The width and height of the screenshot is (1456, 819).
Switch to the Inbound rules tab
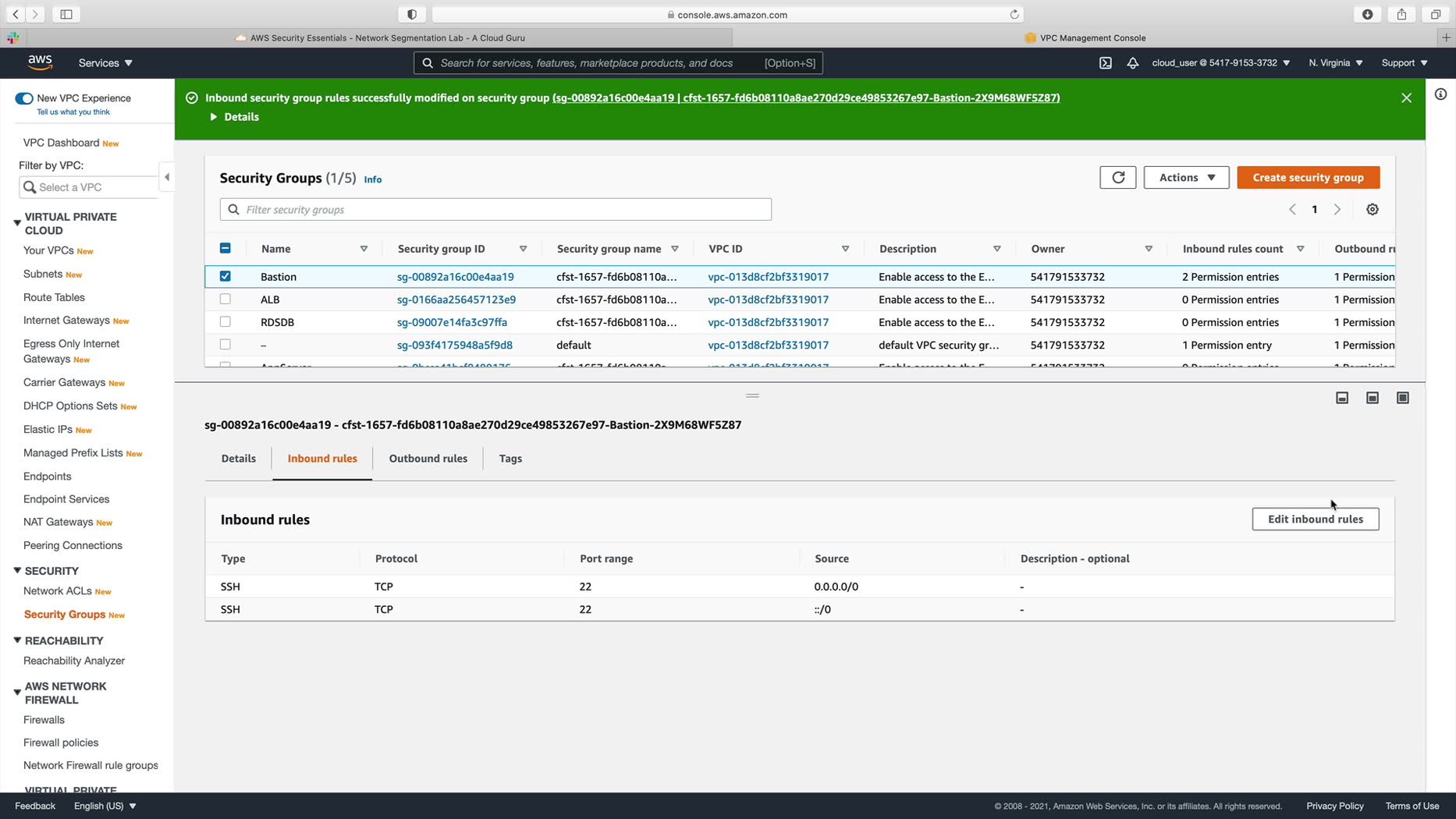click(322, 459)
